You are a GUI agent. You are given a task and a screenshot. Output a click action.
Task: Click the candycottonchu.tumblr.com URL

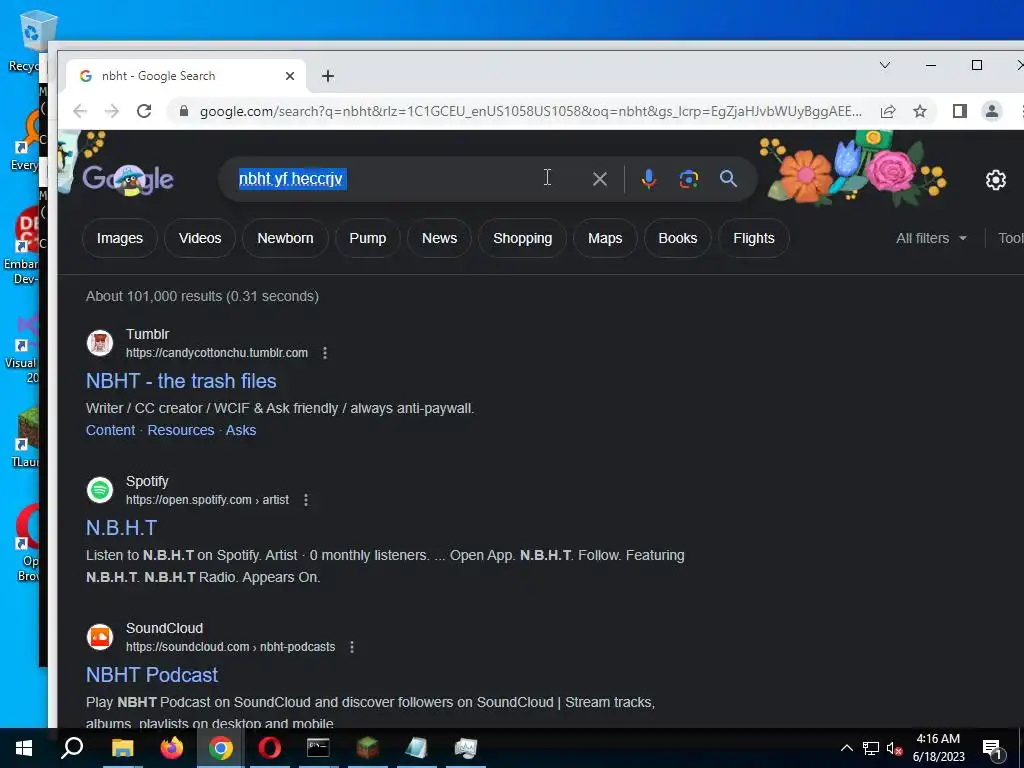[217, 353]
